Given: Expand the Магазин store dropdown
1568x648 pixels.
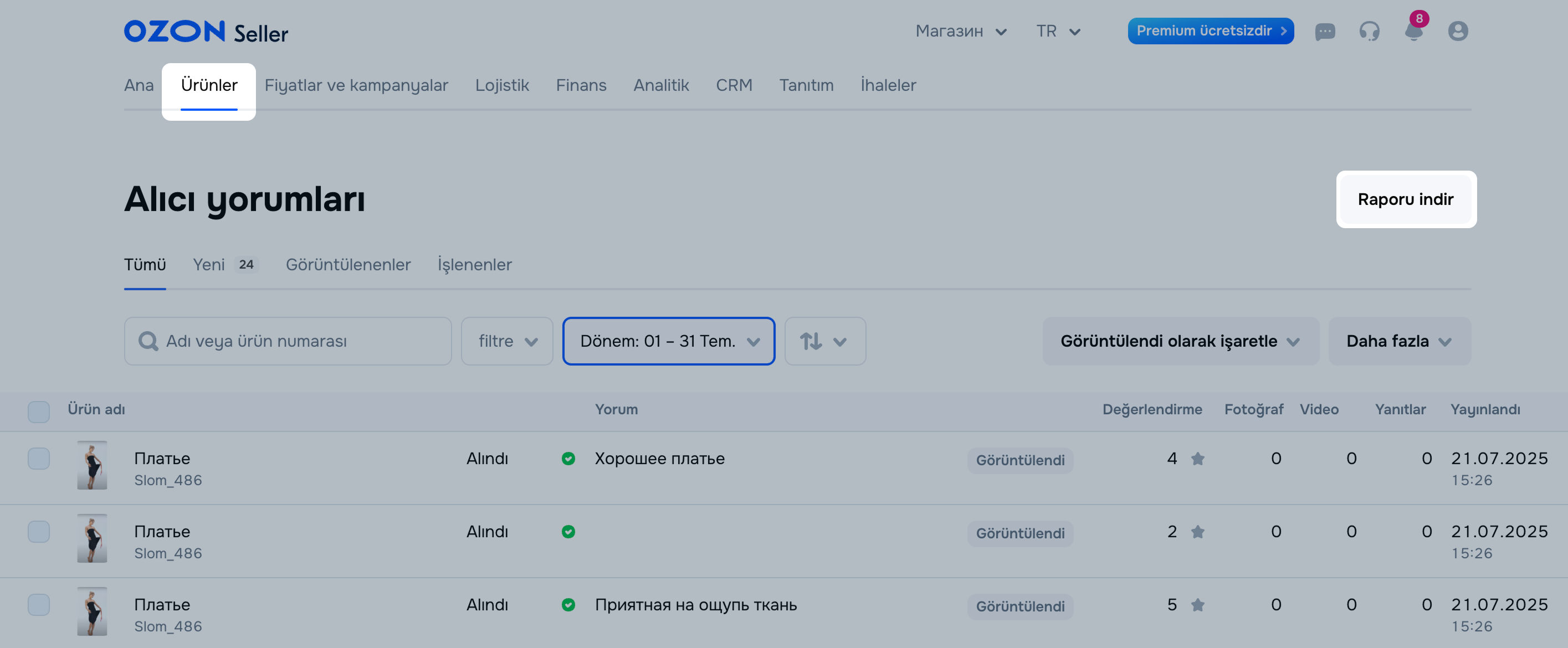Looking at the screenshot, I should coord(961,31).
